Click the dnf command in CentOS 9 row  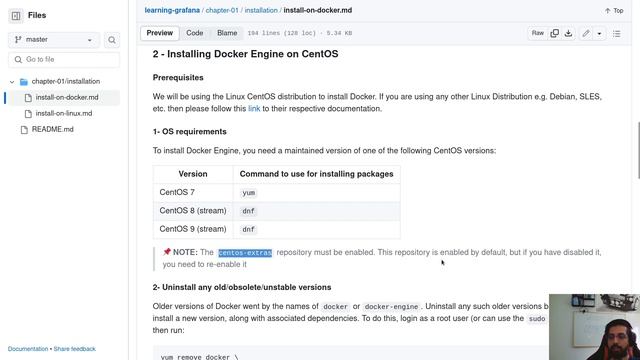[248, 230]
